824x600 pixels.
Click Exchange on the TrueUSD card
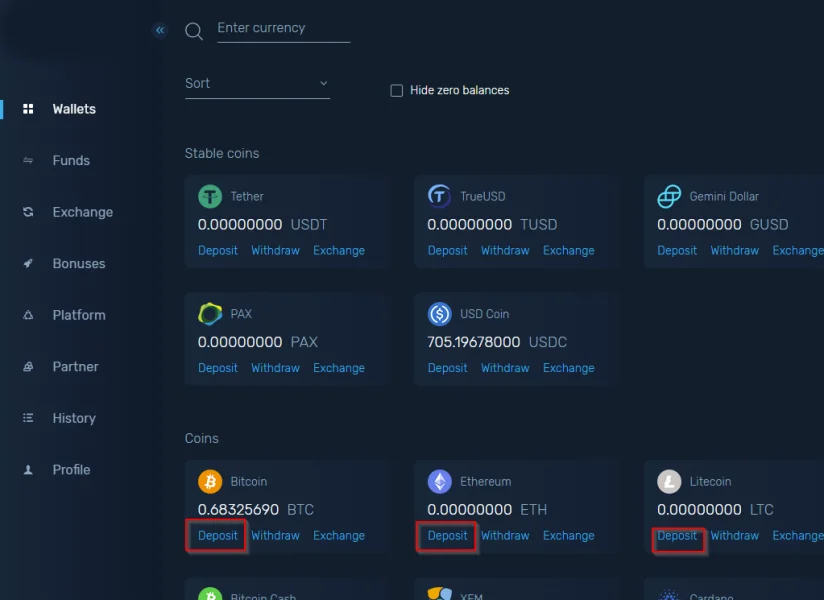coord(569,251)
